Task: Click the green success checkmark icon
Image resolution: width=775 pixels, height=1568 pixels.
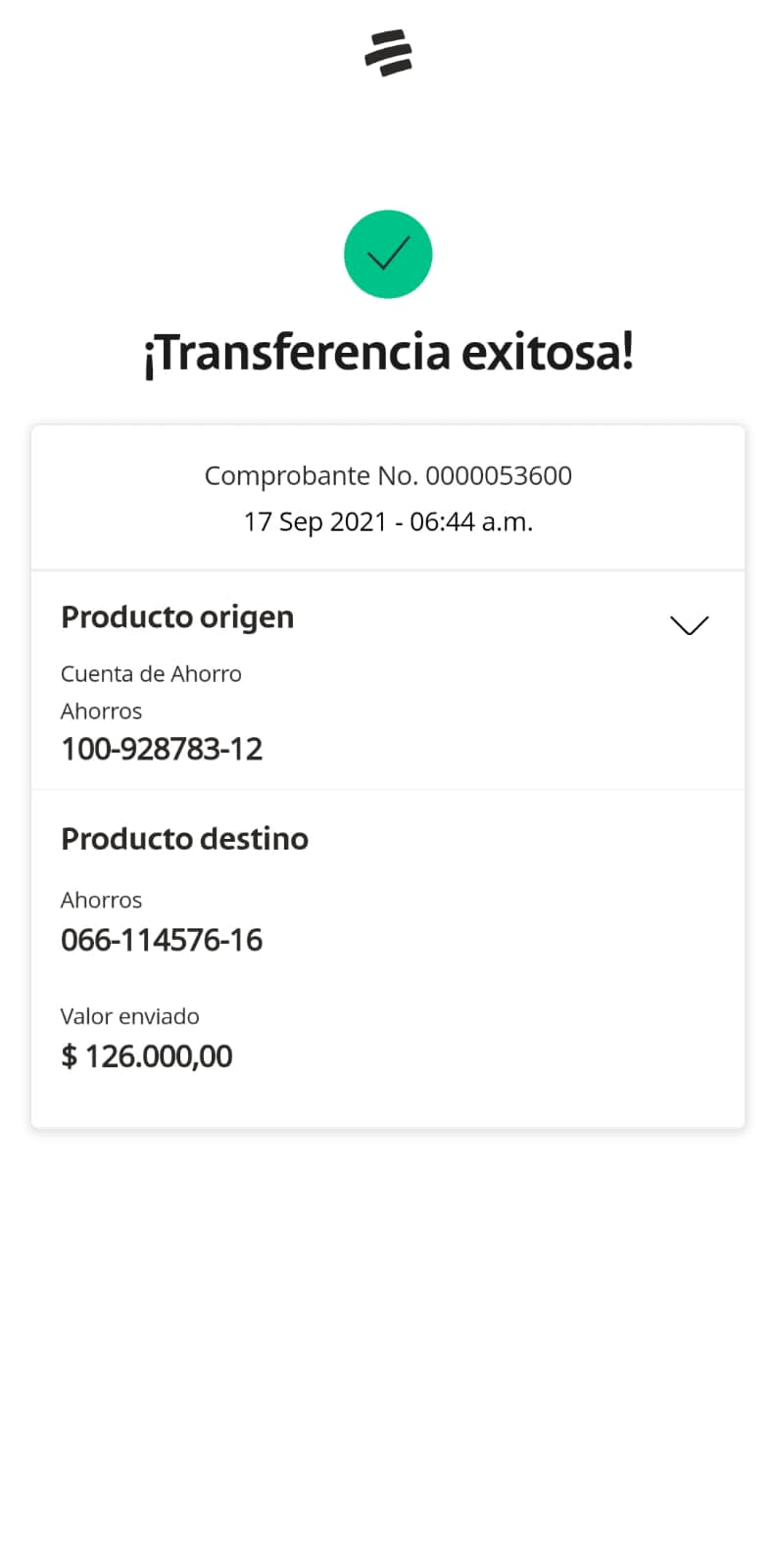Action: coord(388,254)
